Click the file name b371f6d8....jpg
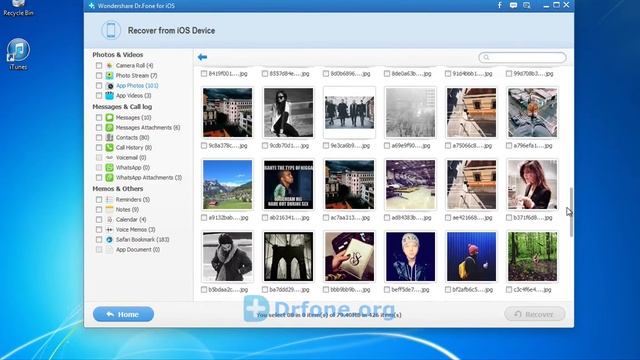Viewport: 640px width, 360px height. [x=533, y=218]
